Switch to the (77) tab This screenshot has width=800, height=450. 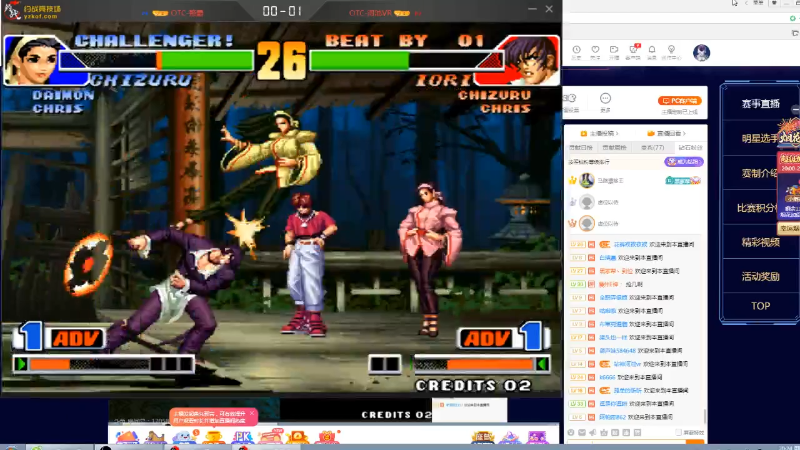click(652, 147)
